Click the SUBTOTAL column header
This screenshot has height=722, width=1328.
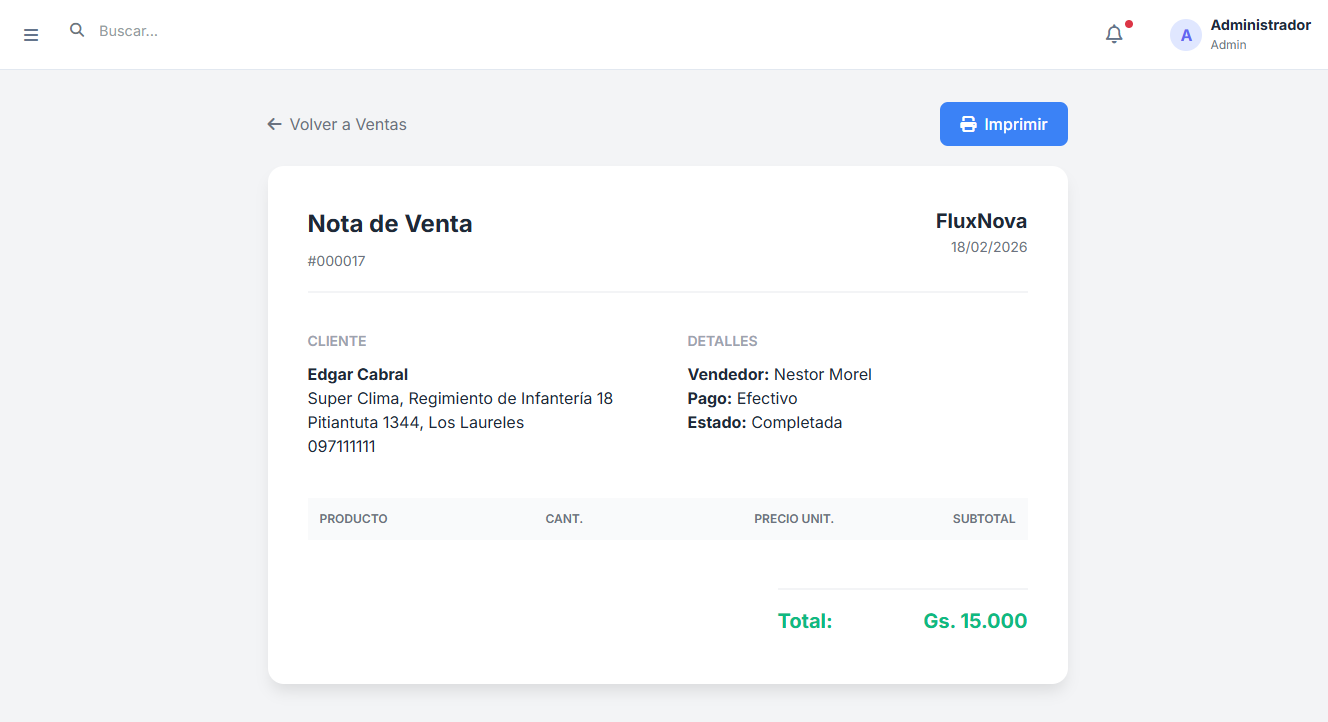coord(983,519)
